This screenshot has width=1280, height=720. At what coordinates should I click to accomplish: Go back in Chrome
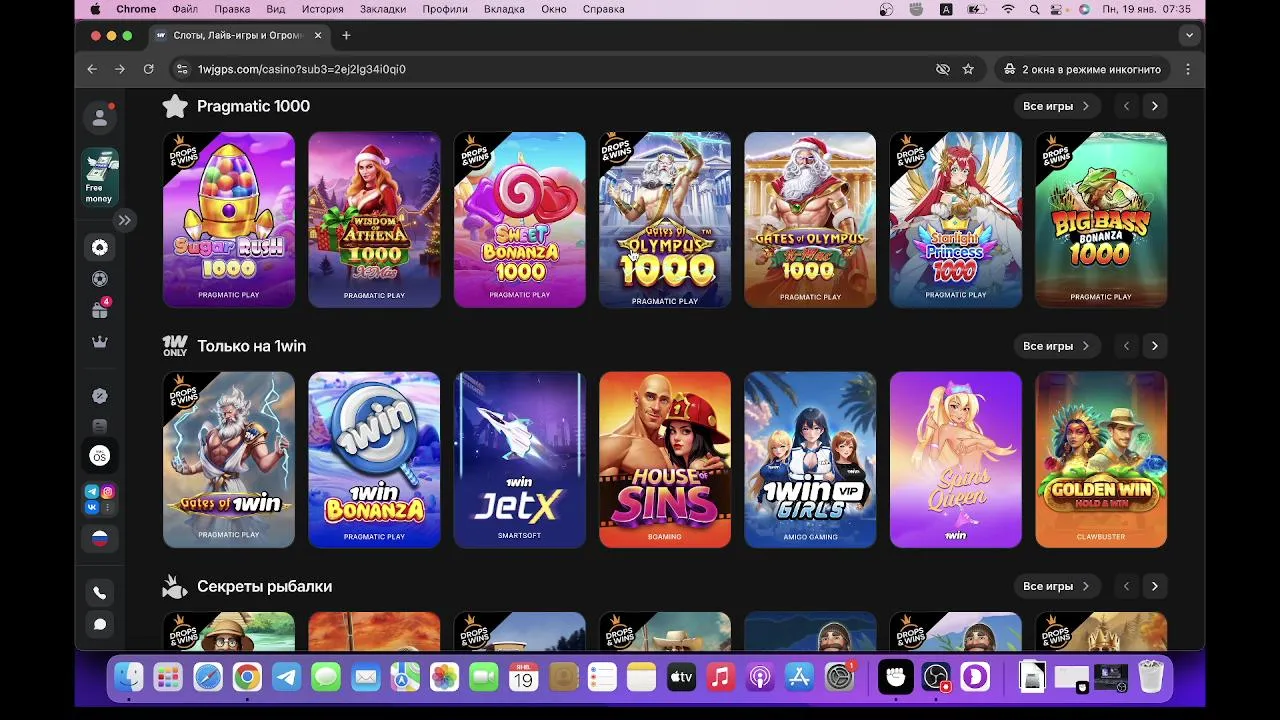click(x=92, y=69)
